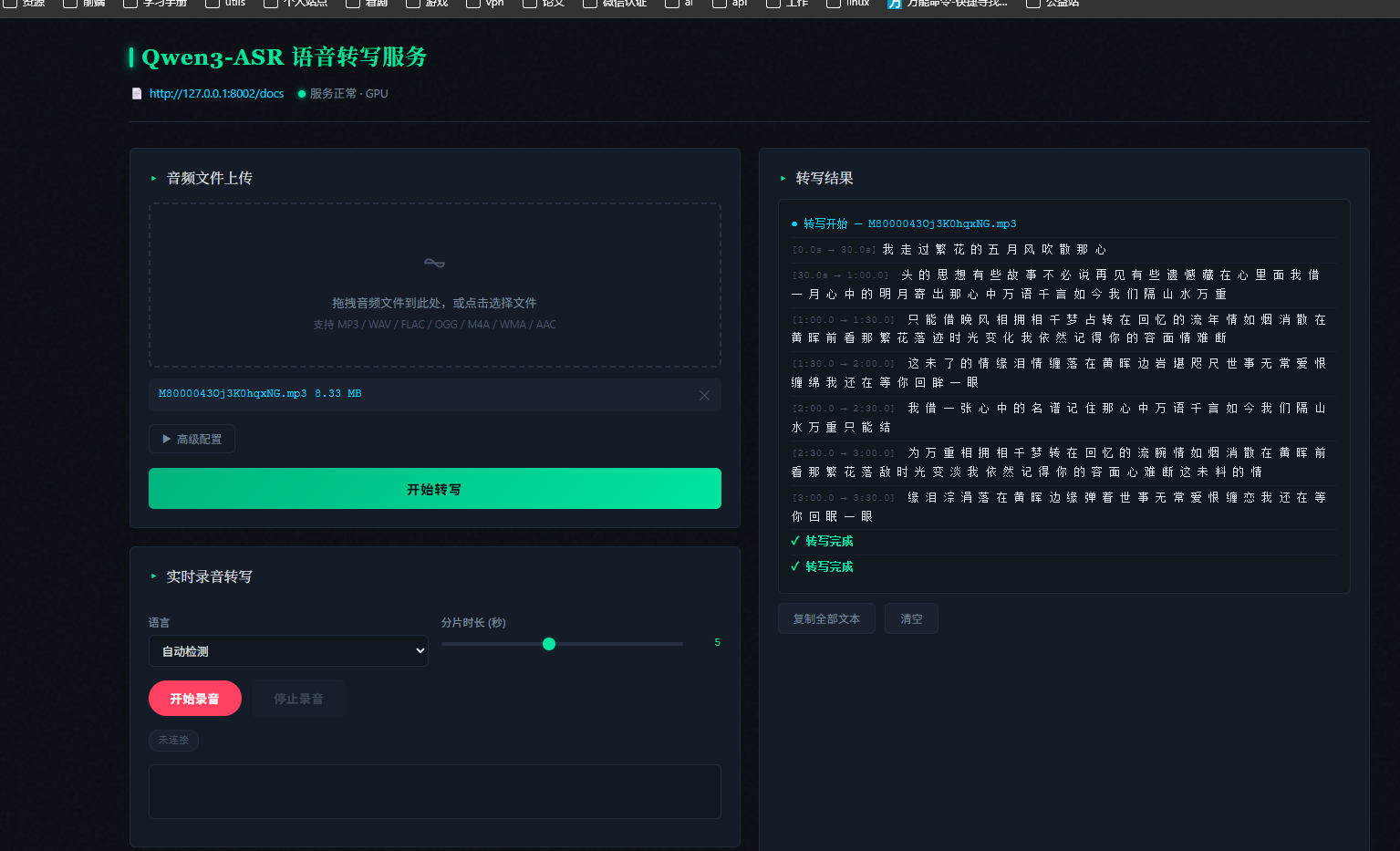Click the upload icon in the drop zone
1400x851 pixels.
[434, 264]
